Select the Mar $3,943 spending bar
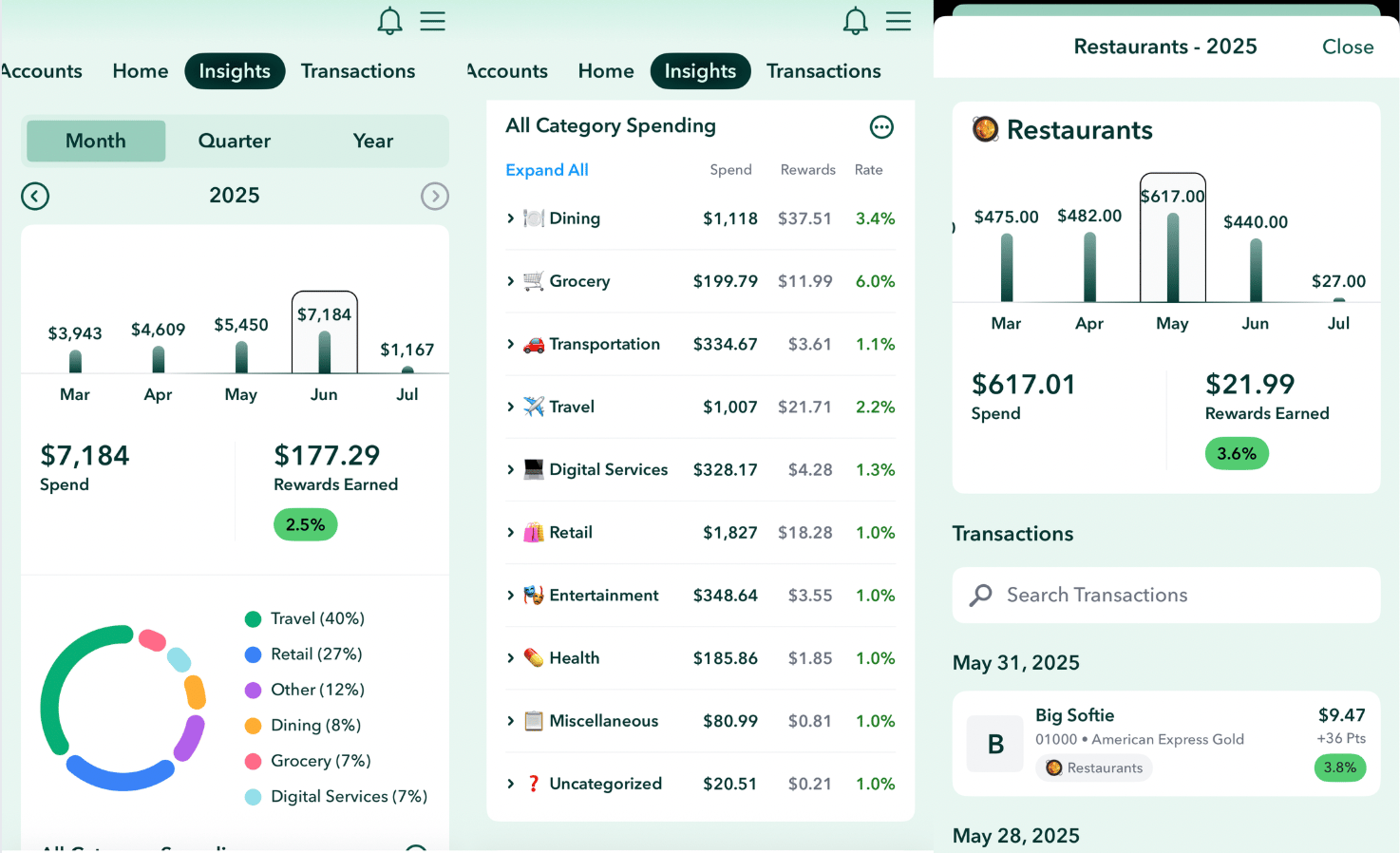Image resolution: width=1400 pixels, height=853 pixels. coord(75,361)
